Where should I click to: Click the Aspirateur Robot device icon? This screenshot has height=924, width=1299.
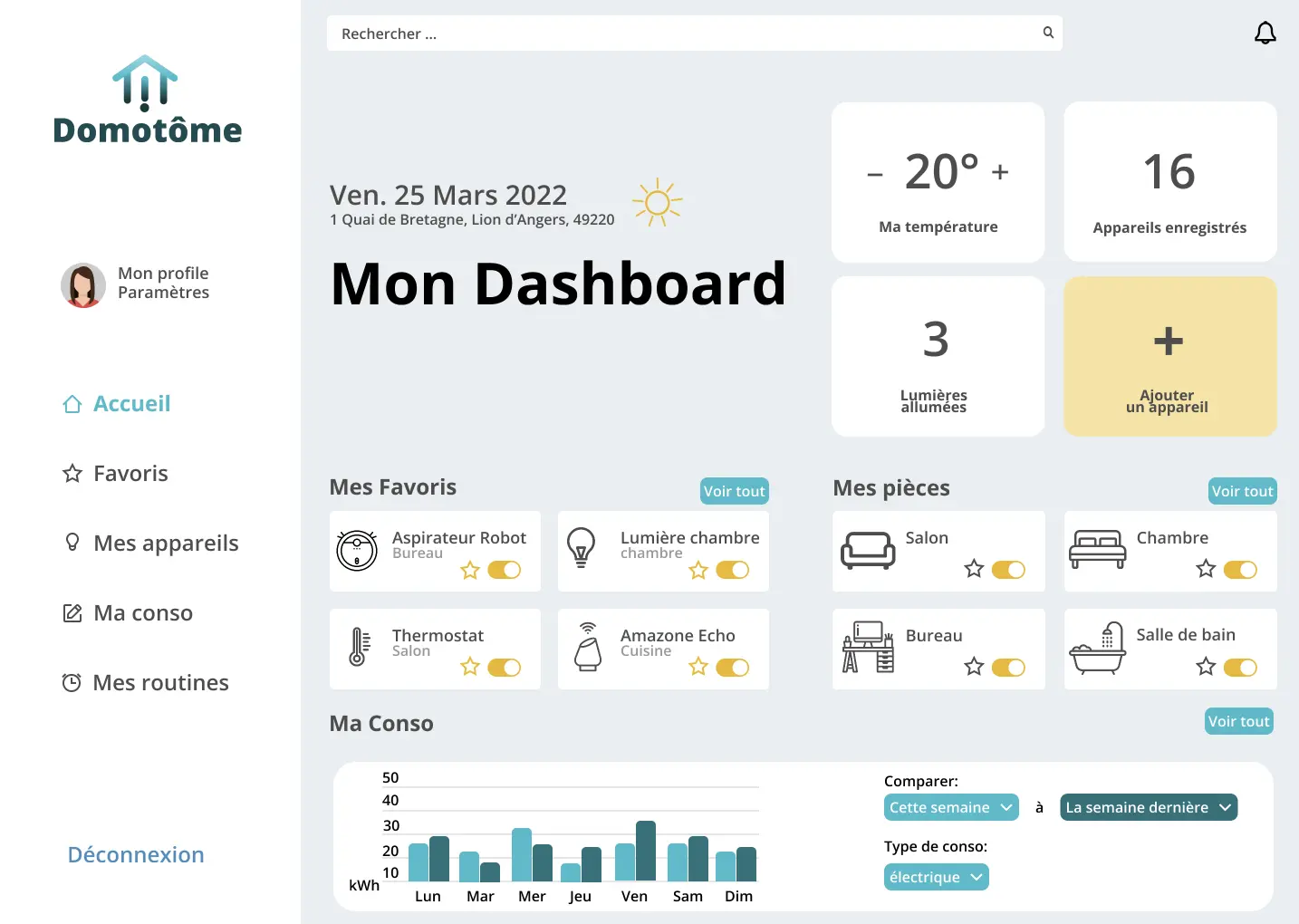357,550
